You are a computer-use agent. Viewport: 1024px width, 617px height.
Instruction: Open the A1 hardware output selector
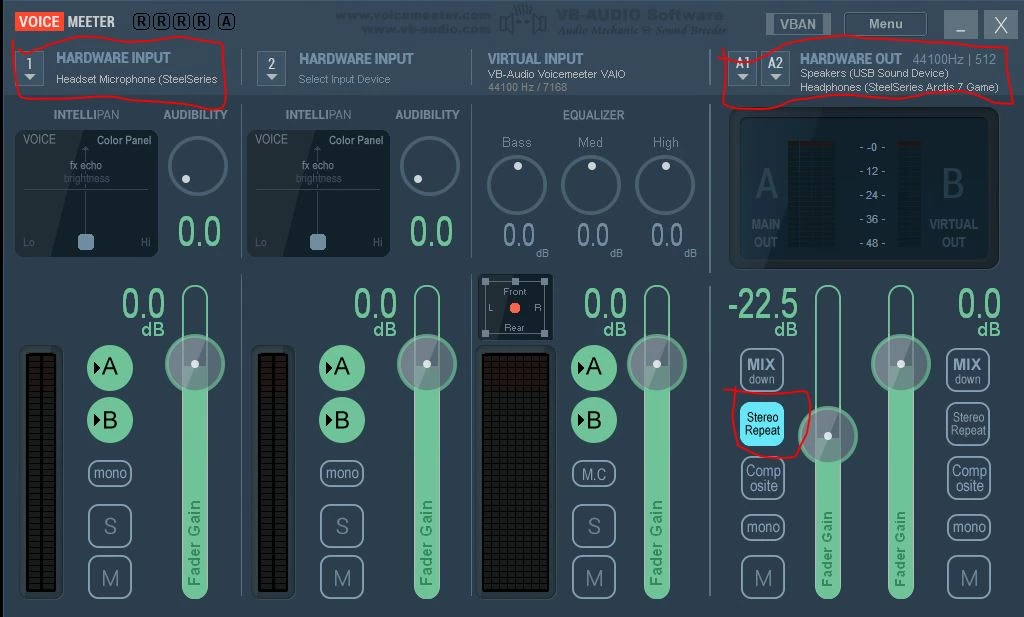click(743, 68)
